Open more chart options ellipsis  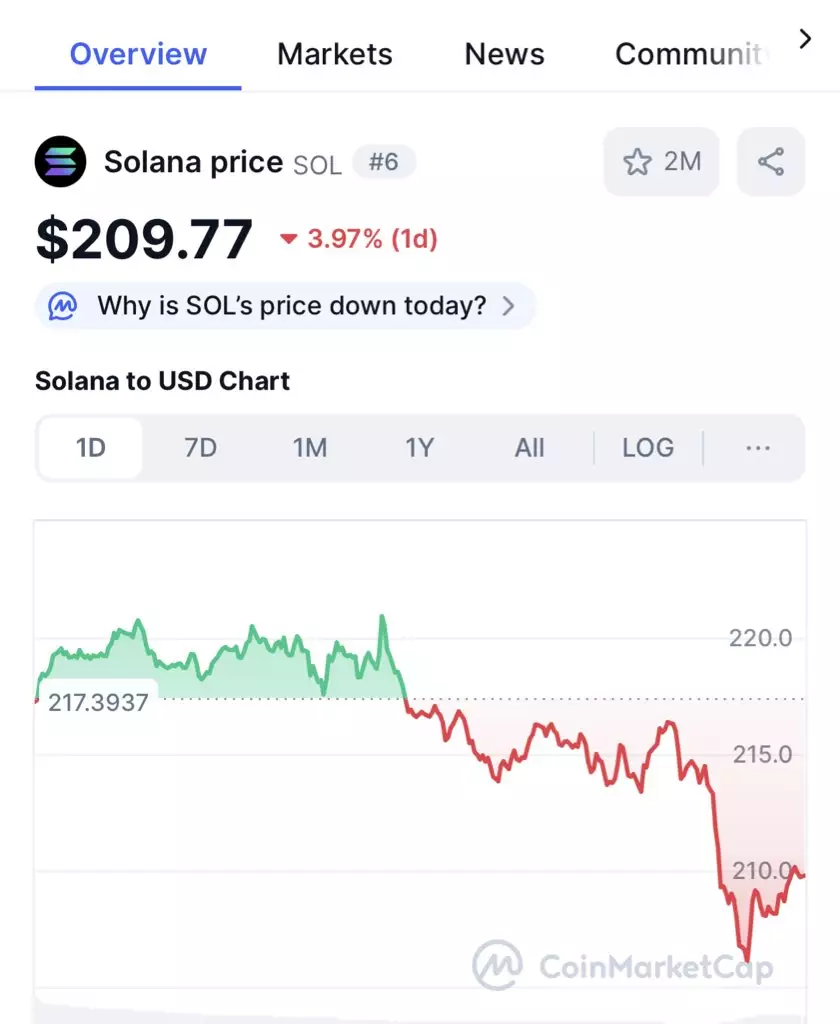coord(758,448)
